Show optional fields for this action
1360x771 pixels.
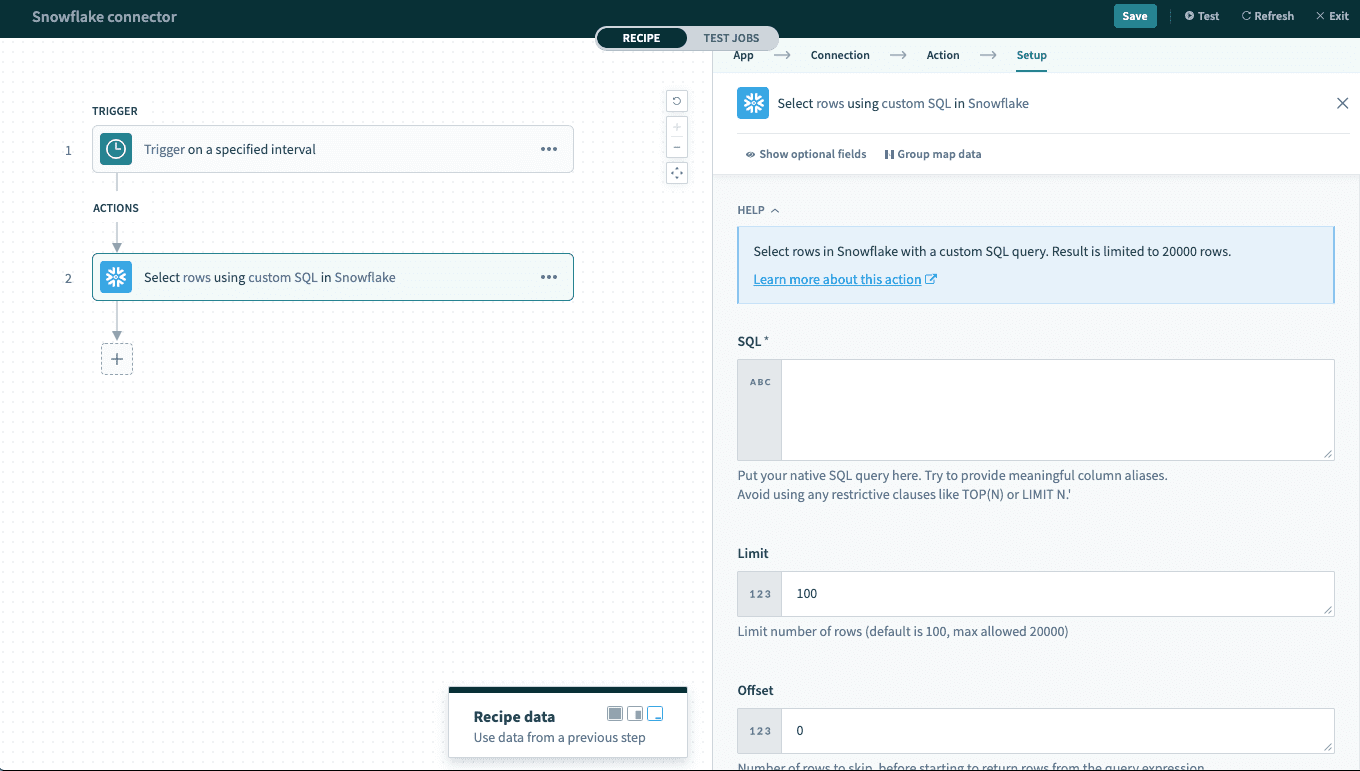(806, 154)
